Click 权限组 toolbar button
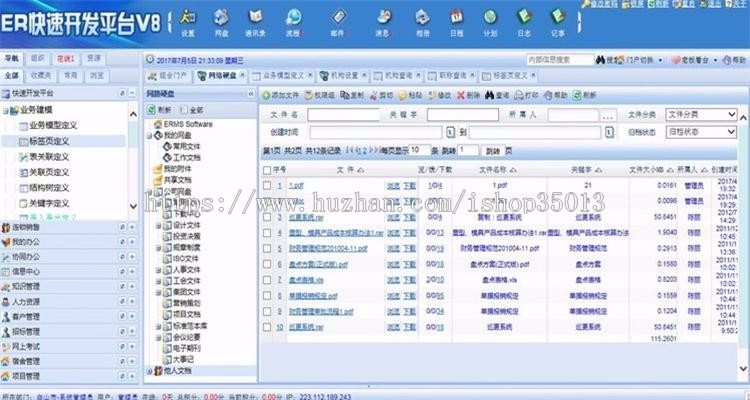 click(x=320, y=95)
